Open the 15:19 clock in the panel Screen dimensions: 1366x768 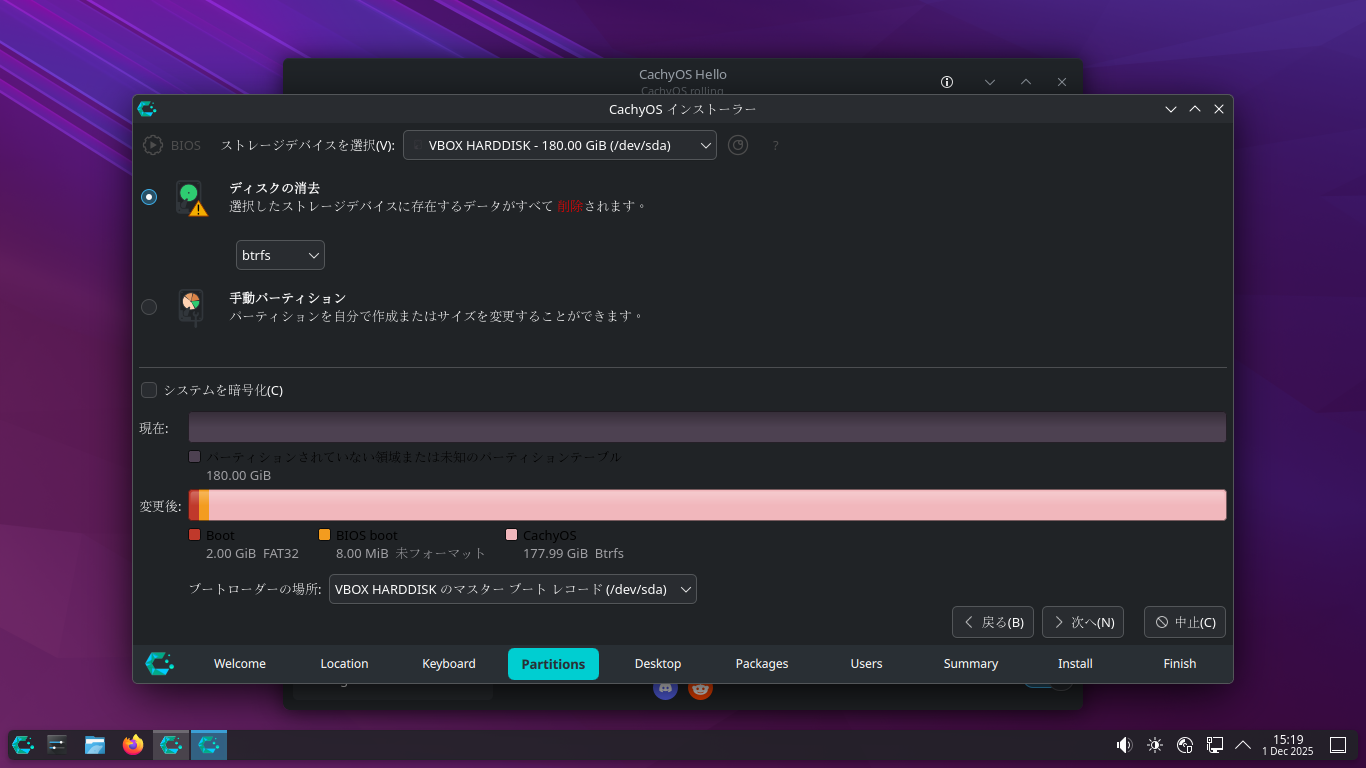pos(1288,745)
